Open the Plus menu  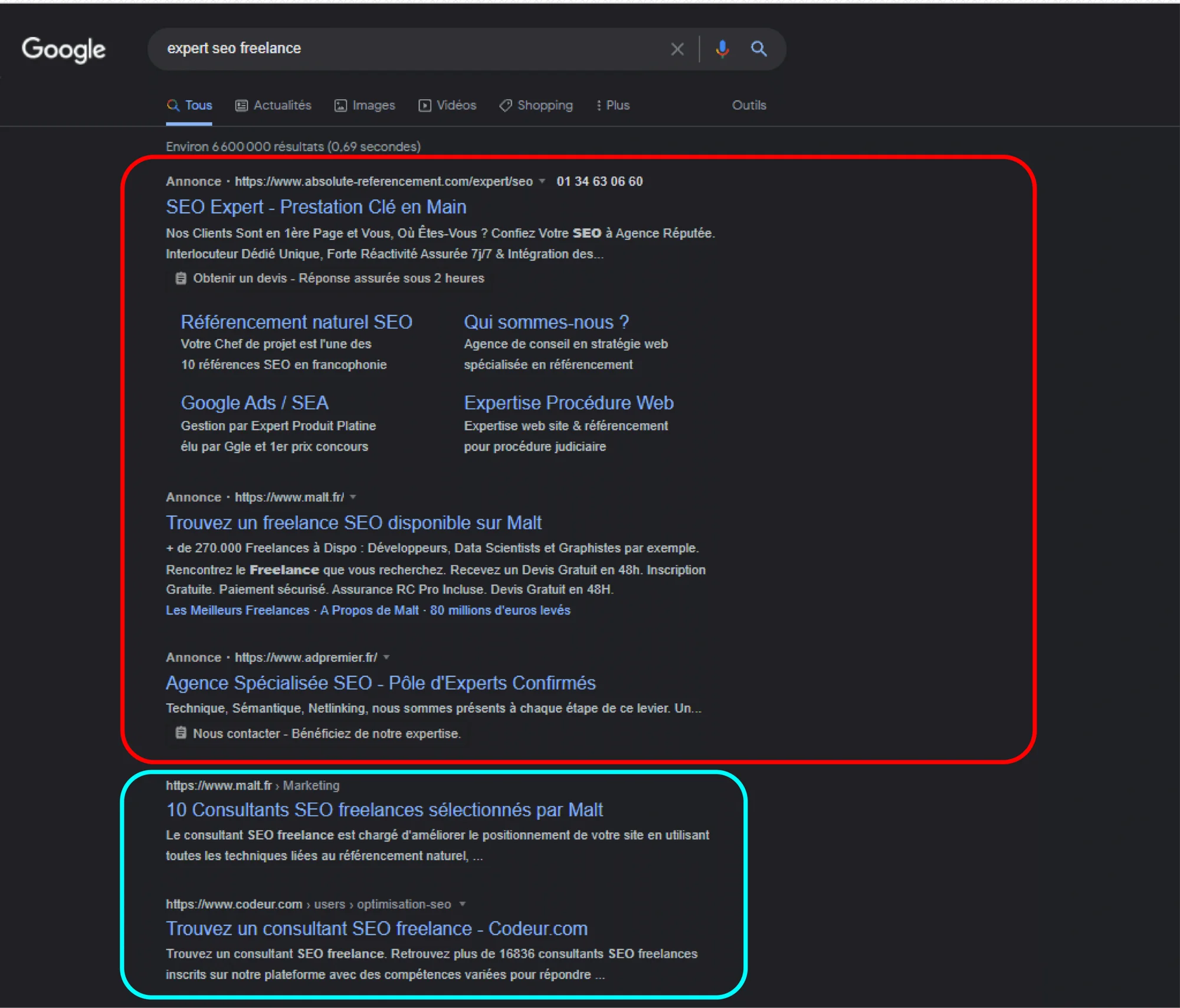(612, 106)
